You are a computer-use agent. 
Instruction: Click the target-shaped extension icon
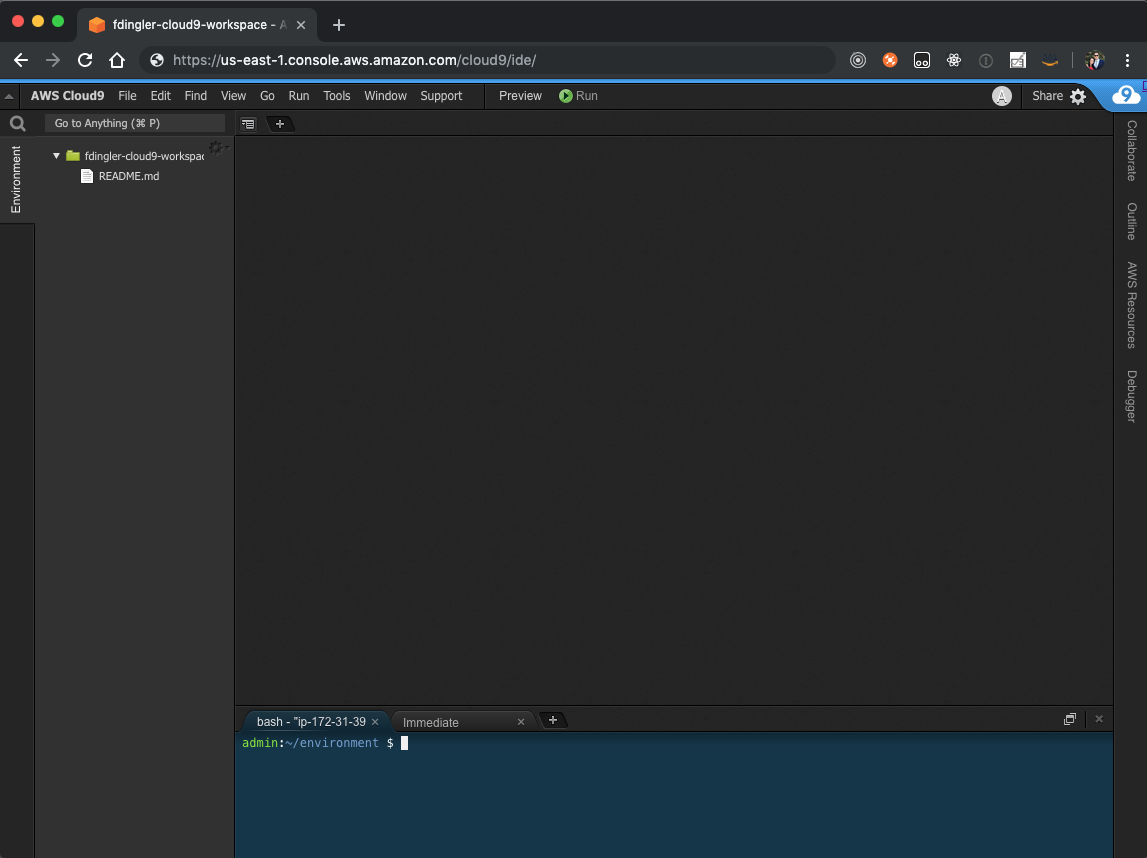click(x=858, y=61)
